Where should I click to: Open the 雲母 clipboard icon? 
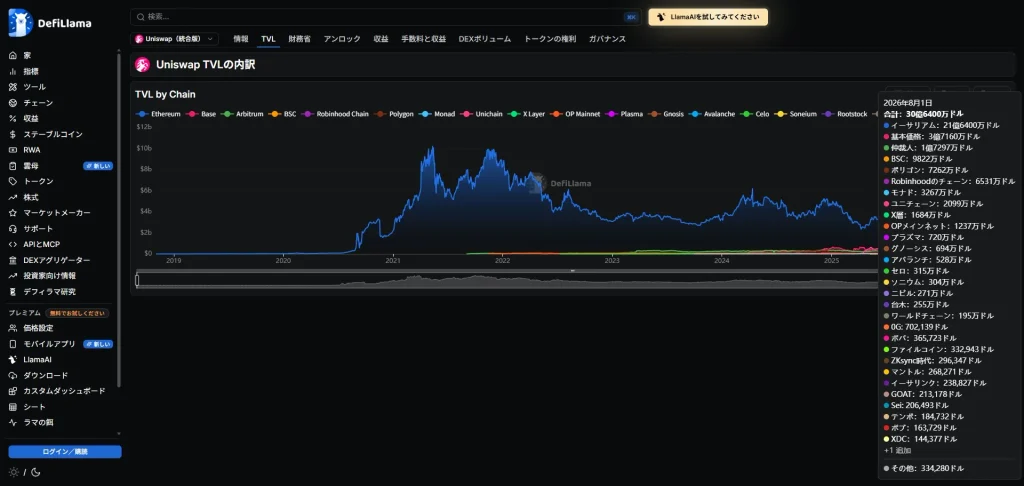point(12,165)
